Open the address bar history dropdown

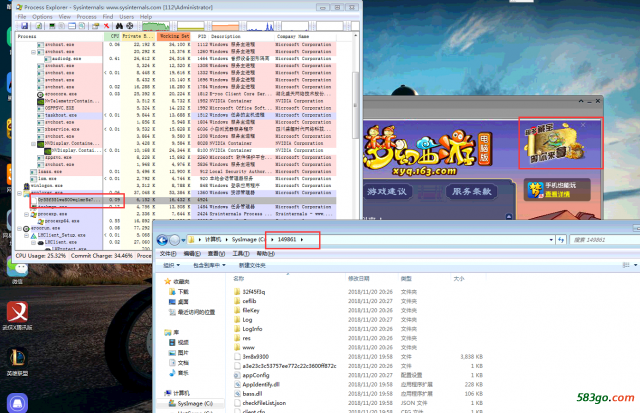tap(551, 240)
